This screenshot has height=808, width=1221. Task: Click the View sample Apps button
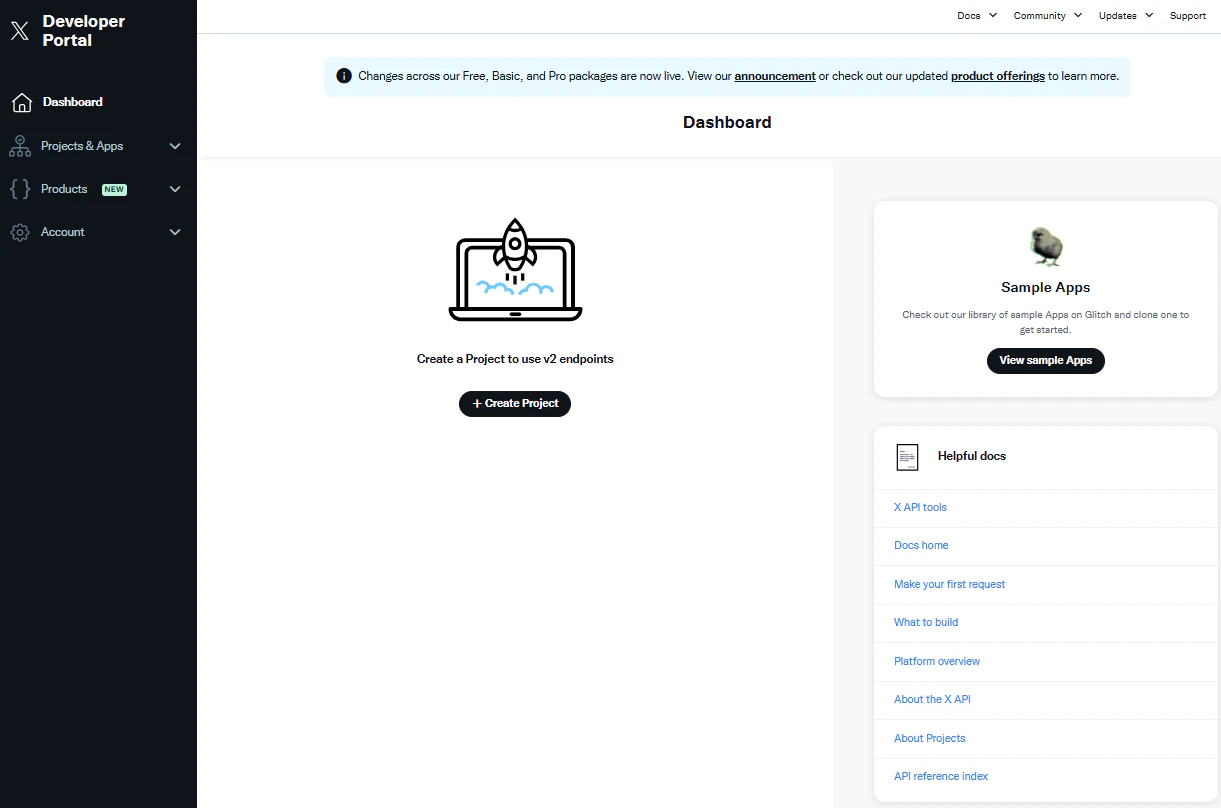(1046, 360)
